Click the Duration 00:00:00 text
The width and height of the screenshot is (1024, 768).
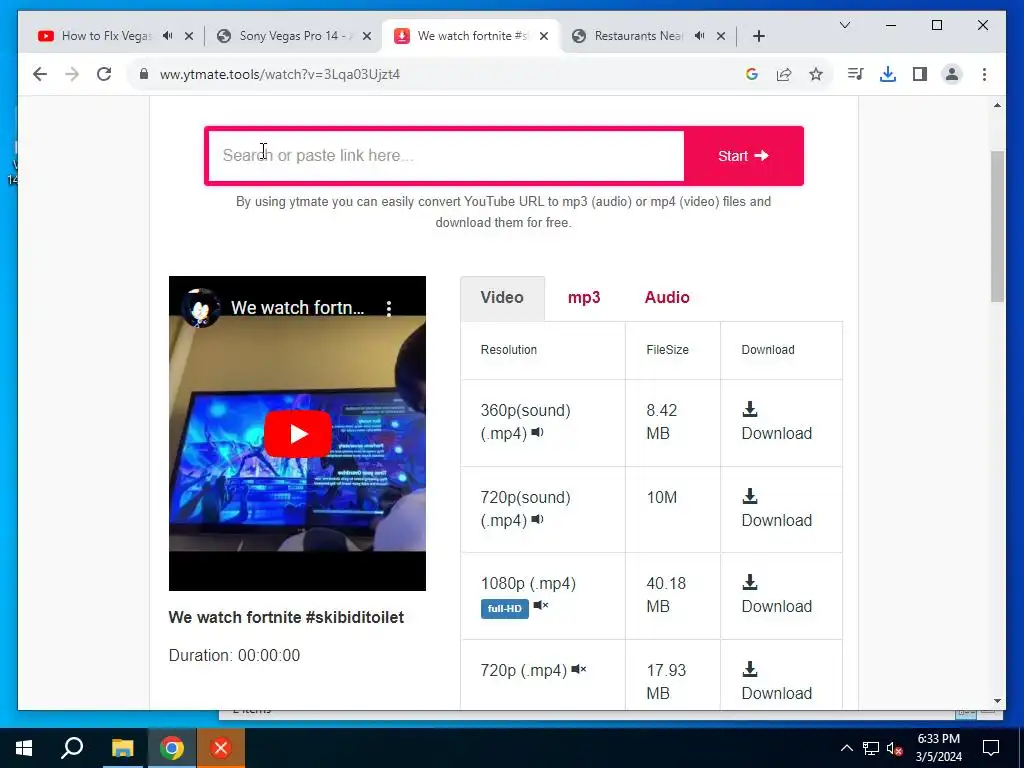[x=234, y=656]
